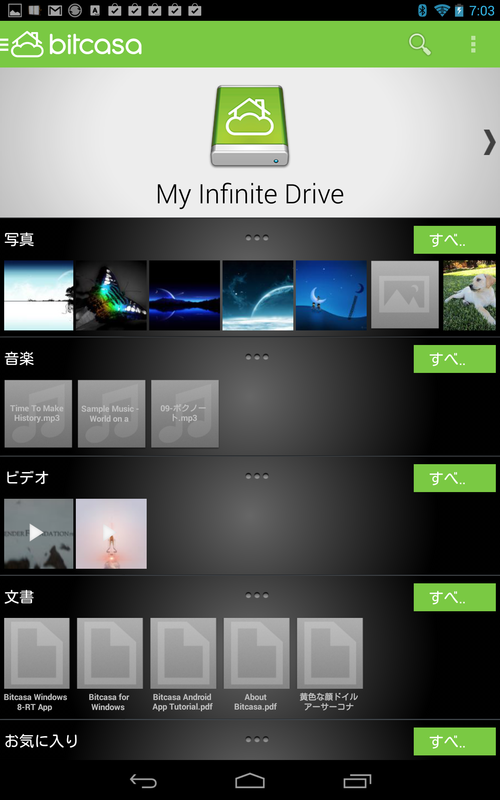Screen dimensions: 500x800
Task: Tap the Android back button
Action: (x=143, y=781)
